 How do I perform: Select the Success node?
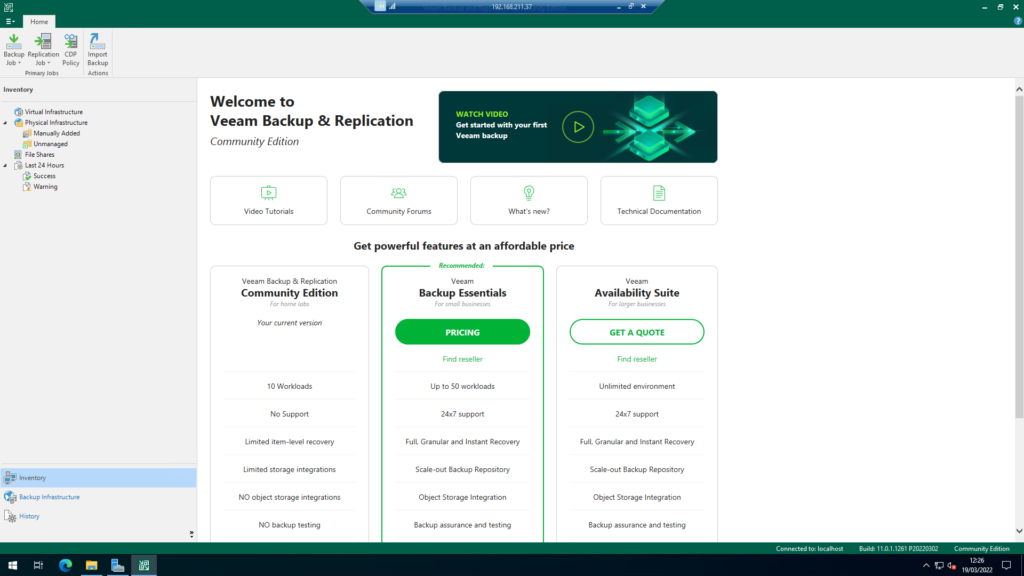click(44, 176)
